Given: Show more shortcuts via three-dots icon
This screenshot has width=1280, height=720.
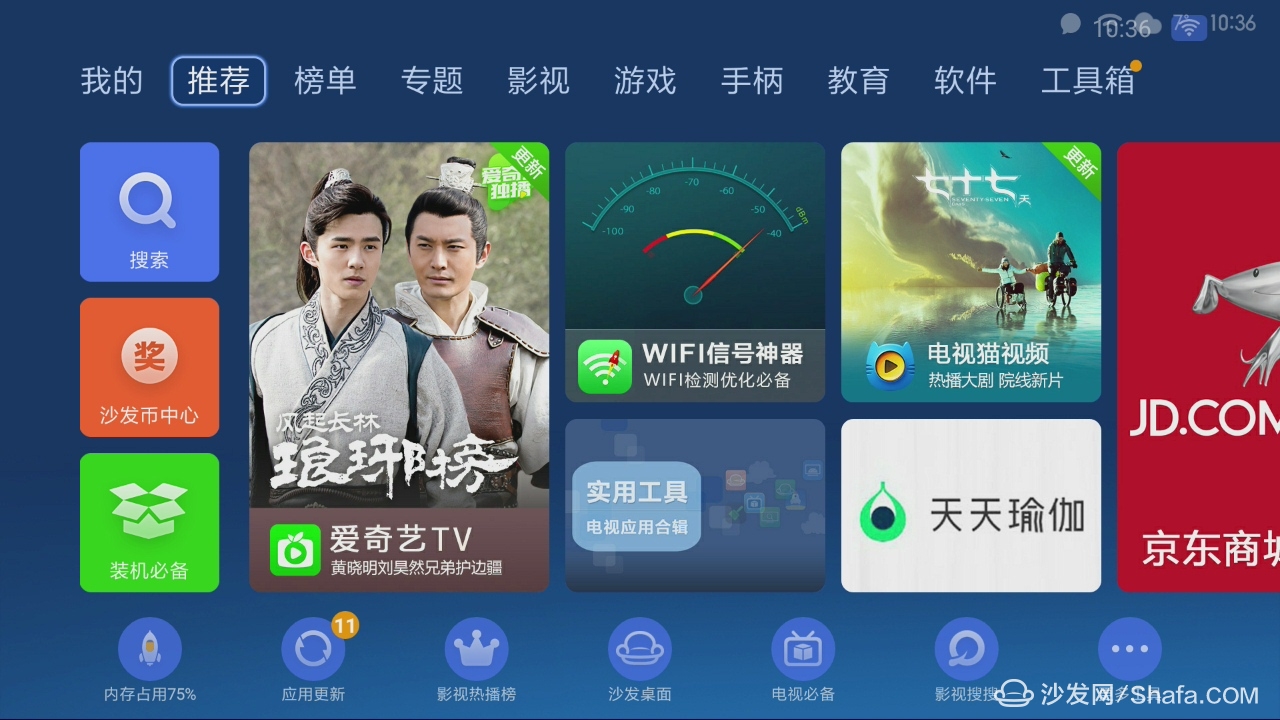Looking at the screenshot, I should (1130, 649).
